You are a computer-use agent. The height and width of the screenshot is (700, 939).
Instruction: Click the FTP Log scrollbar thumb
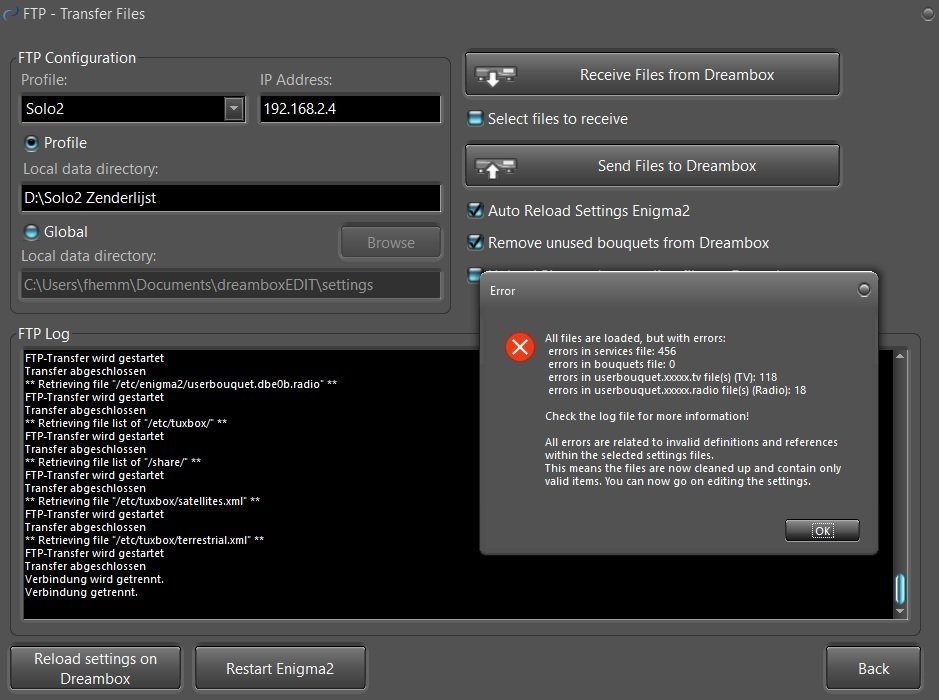click(x=899, y=589)
